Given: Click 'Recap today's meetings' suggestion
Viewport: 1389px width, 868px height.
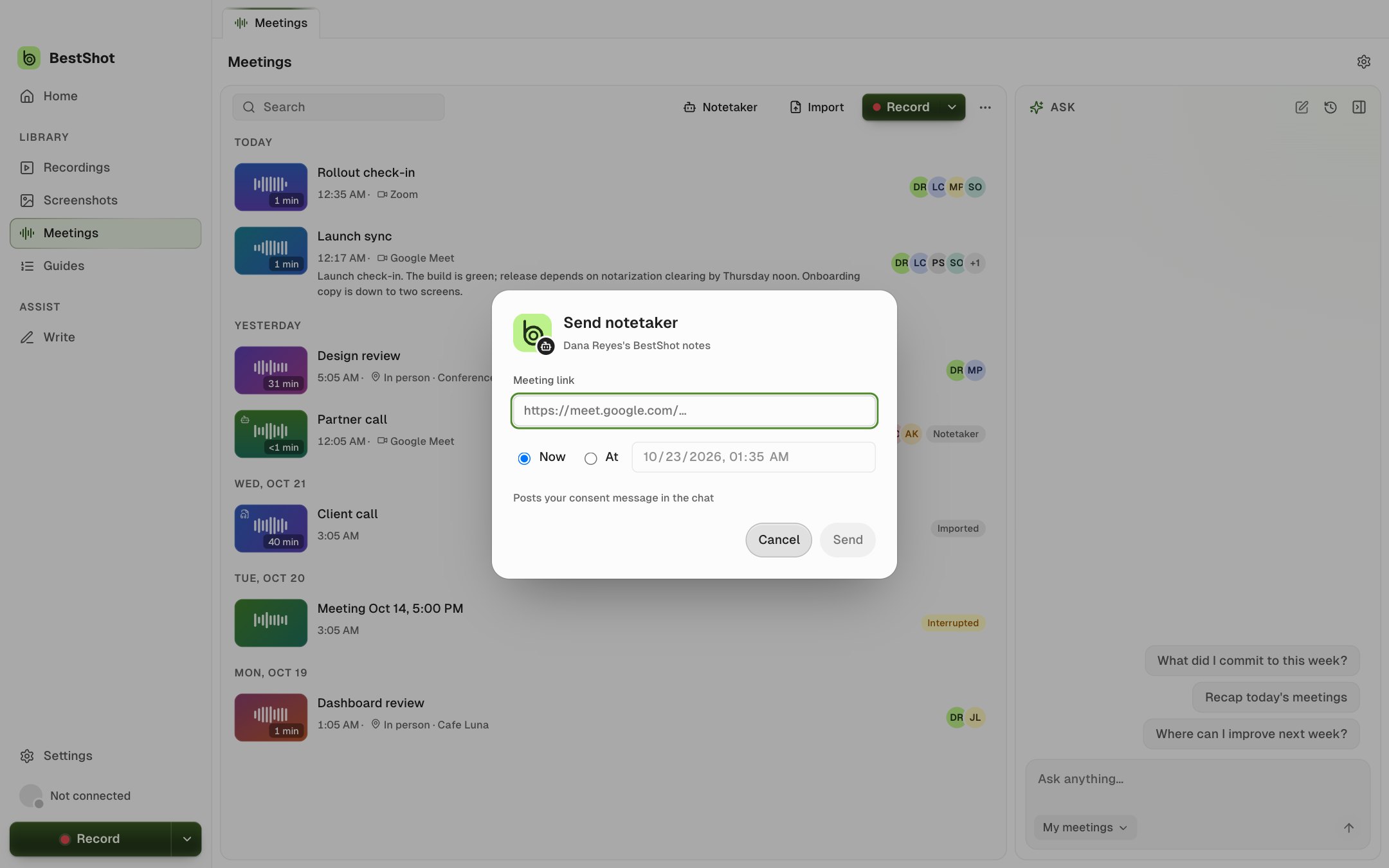Looking at the screenshot, I should pyautogui.click(x=1275, y=697).
